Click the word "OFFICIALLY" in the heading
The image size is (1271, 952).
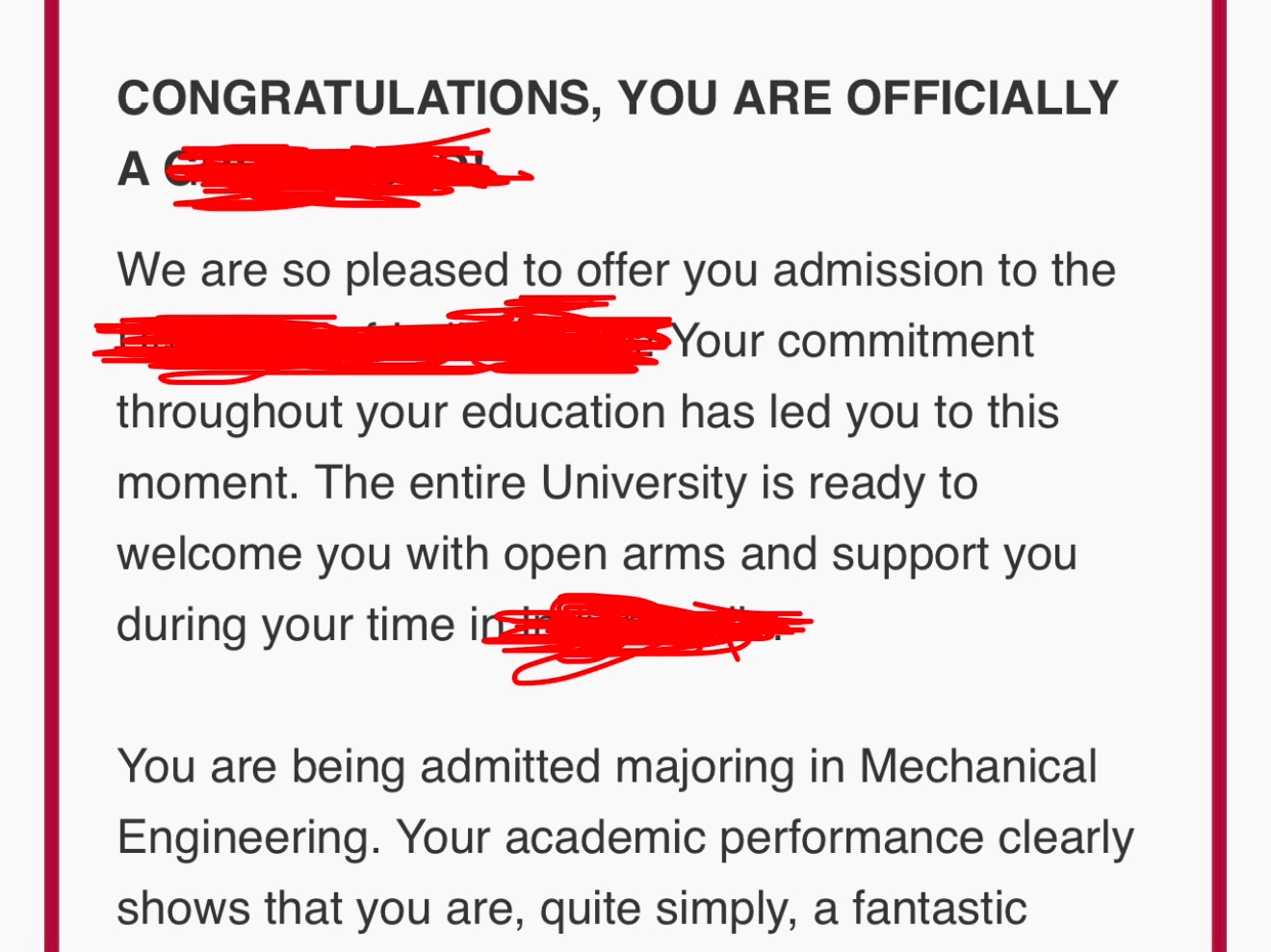982,99
